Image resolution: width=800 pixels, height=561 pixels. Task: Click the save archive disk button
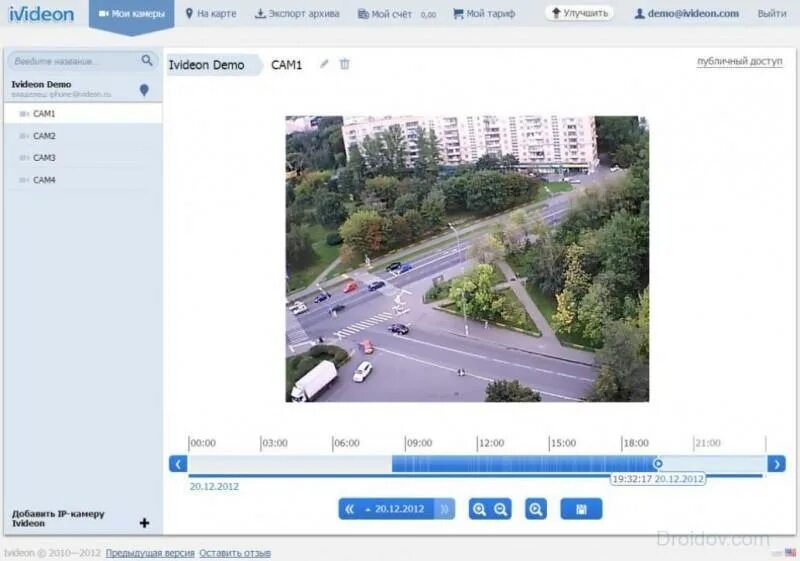coord(581,509)
